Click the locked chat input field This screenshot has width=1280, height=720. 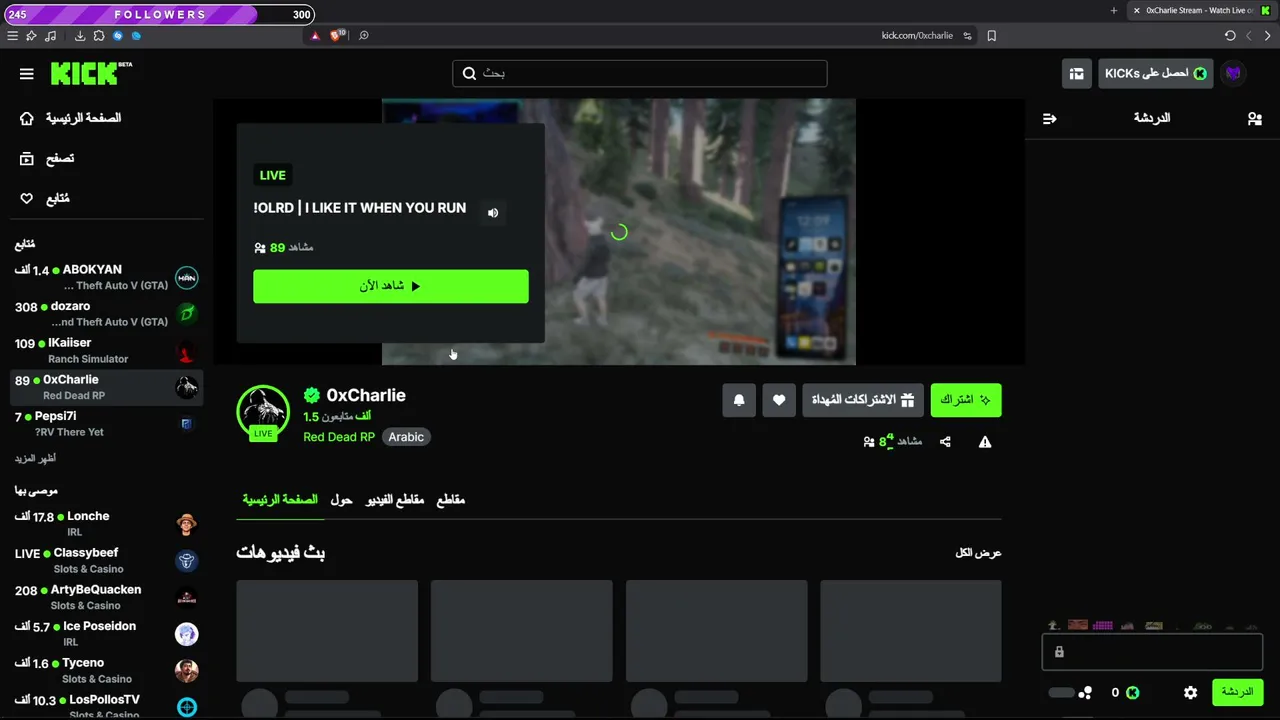pyautogui.click(x=1152, y=652)
